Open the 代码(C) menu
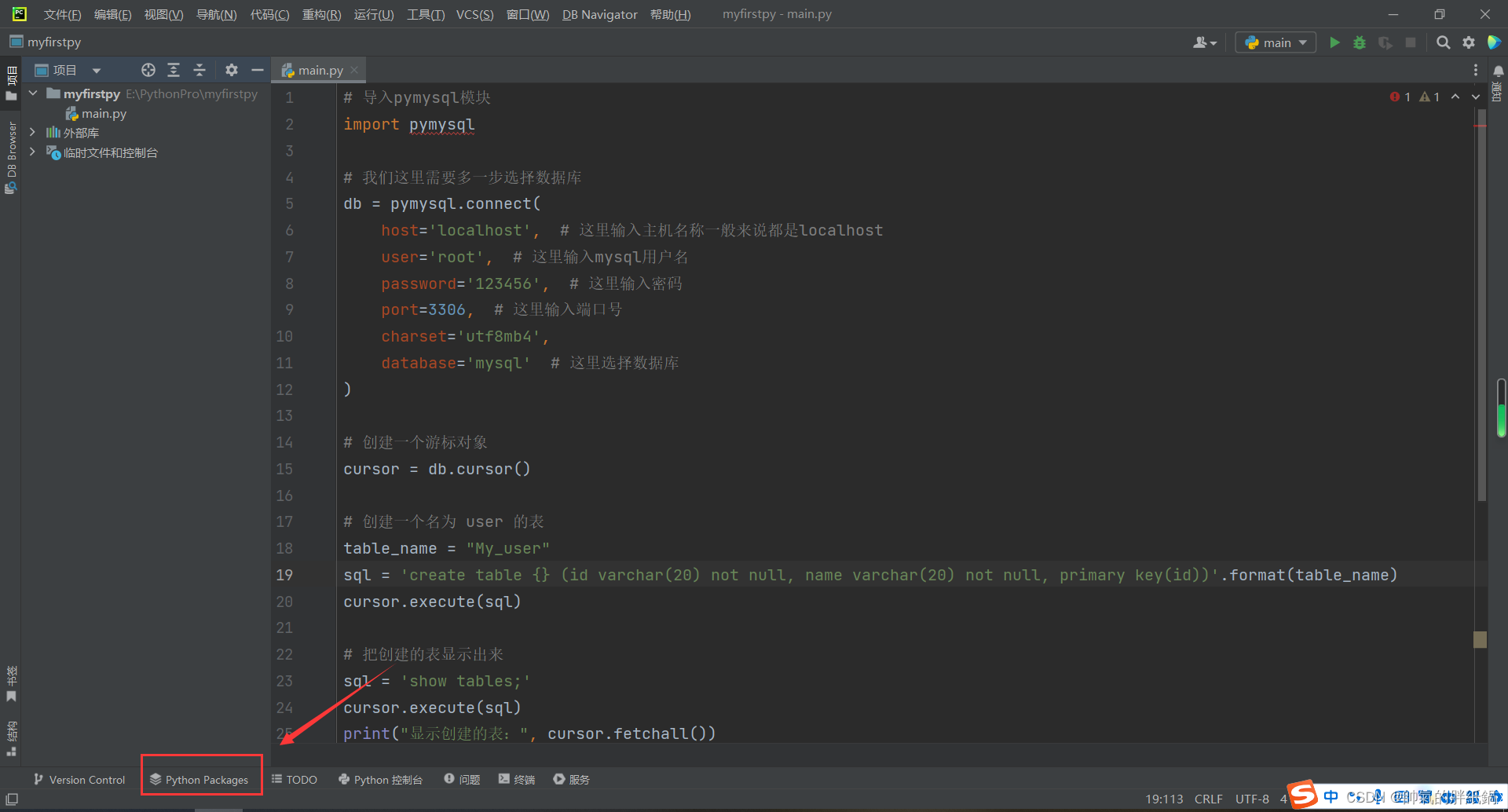Screen dimensions: 1508x812 point(269,14)
